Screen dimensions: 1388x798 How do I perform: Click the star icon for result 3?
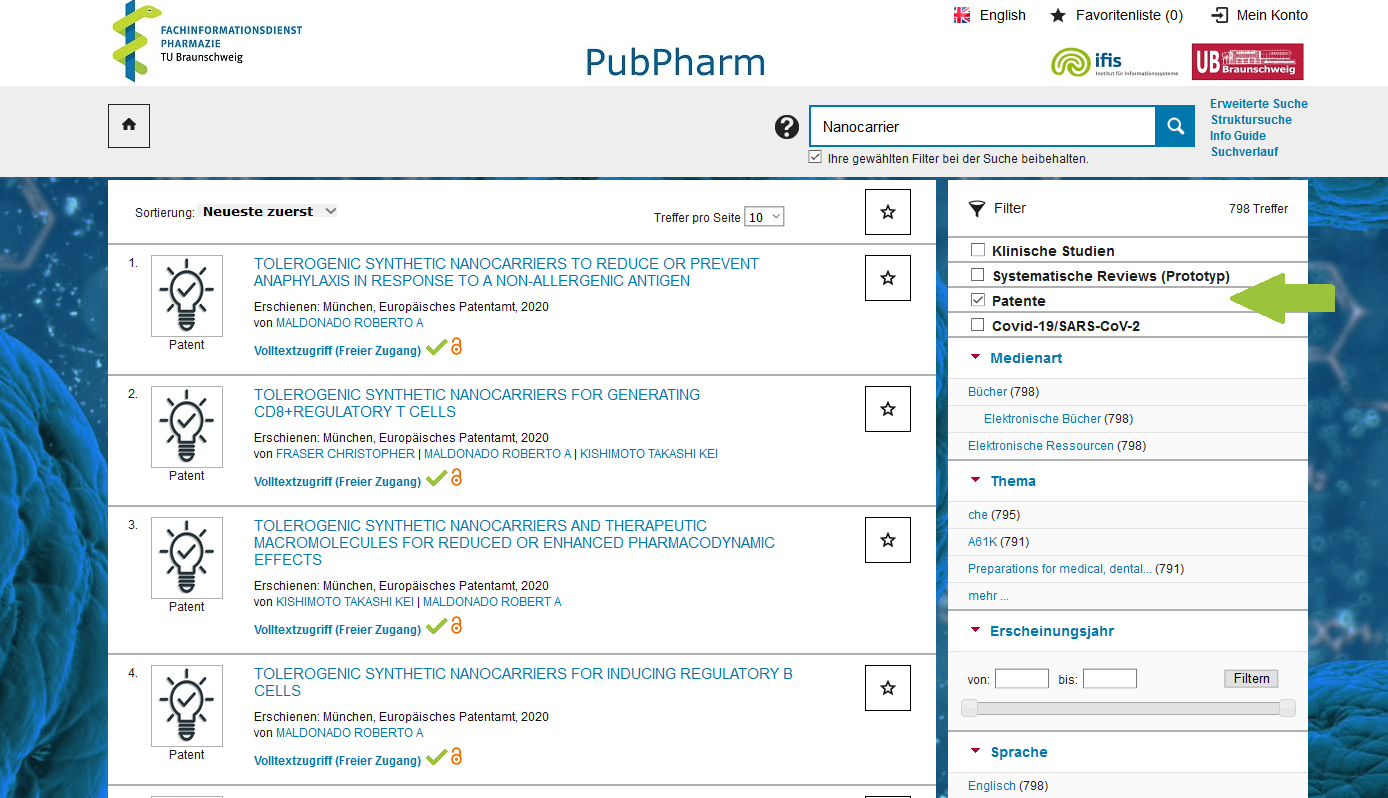[x=887, y=540]
